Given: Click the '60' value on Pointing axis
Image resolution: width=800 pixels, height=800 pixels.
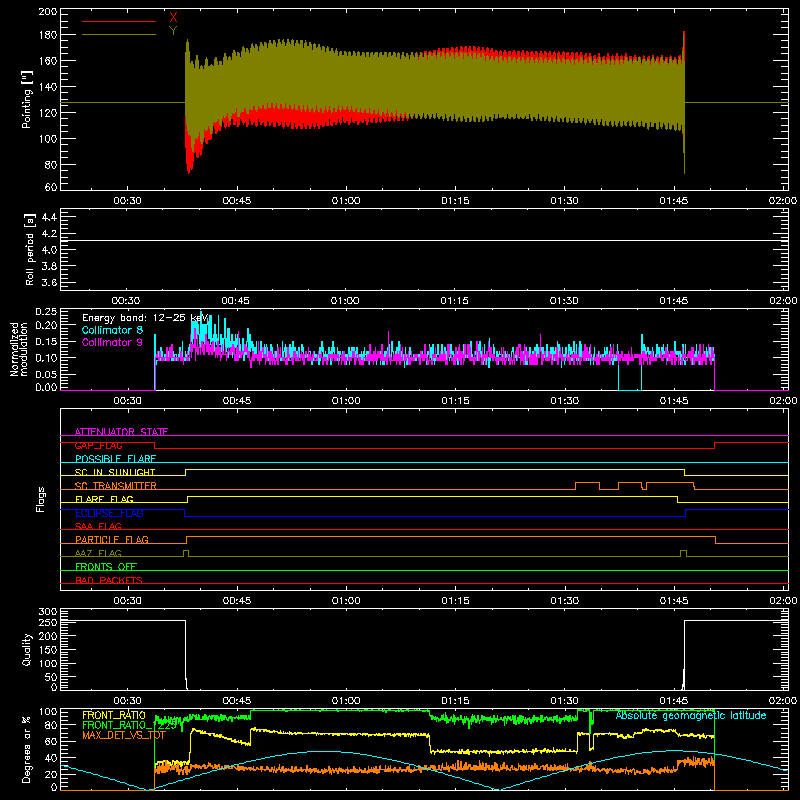Looking at the screenshot, I should point(51,187).
